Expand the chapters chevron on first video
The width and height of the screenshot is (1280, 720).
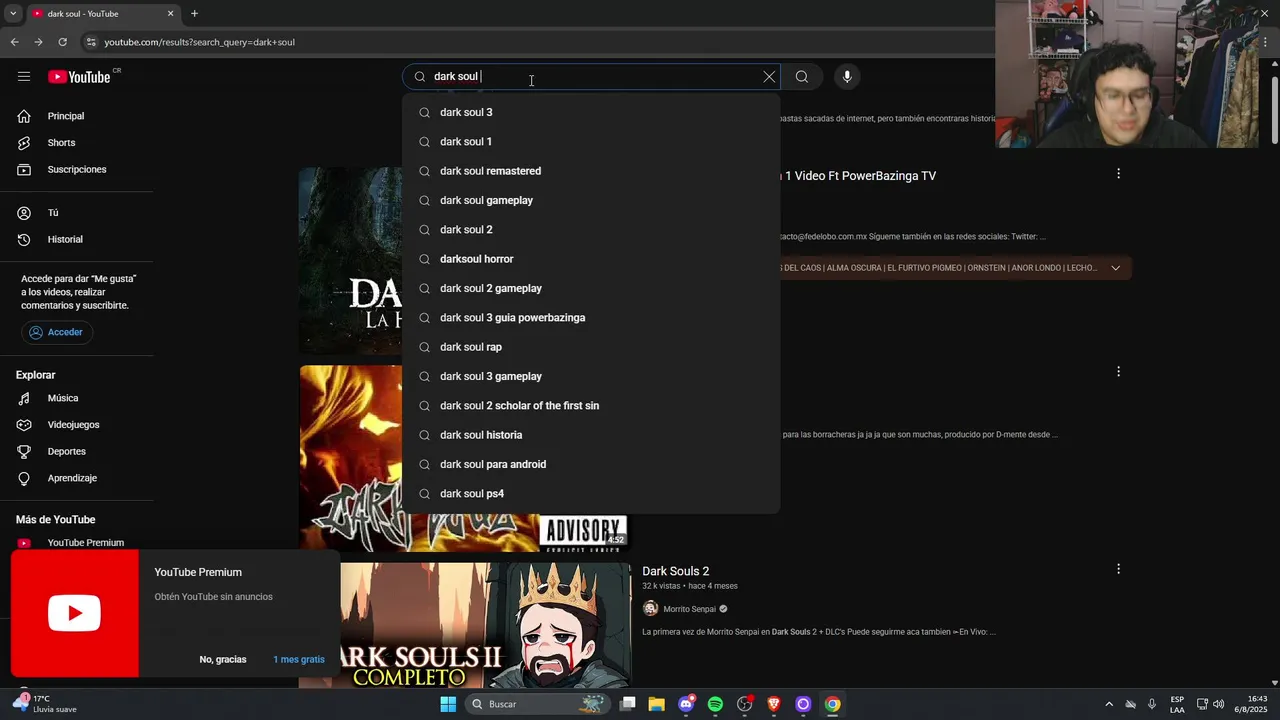click(1116, 268)
